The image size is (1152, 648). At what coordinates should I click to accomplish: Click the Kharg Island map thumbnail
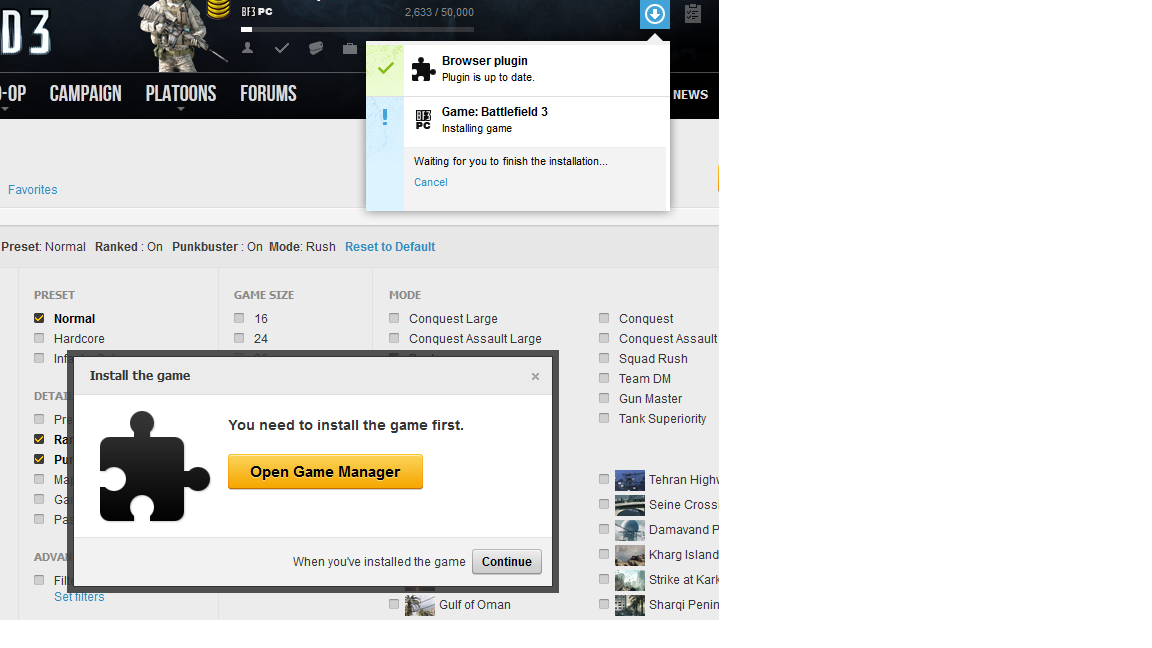tap(630, 555)
